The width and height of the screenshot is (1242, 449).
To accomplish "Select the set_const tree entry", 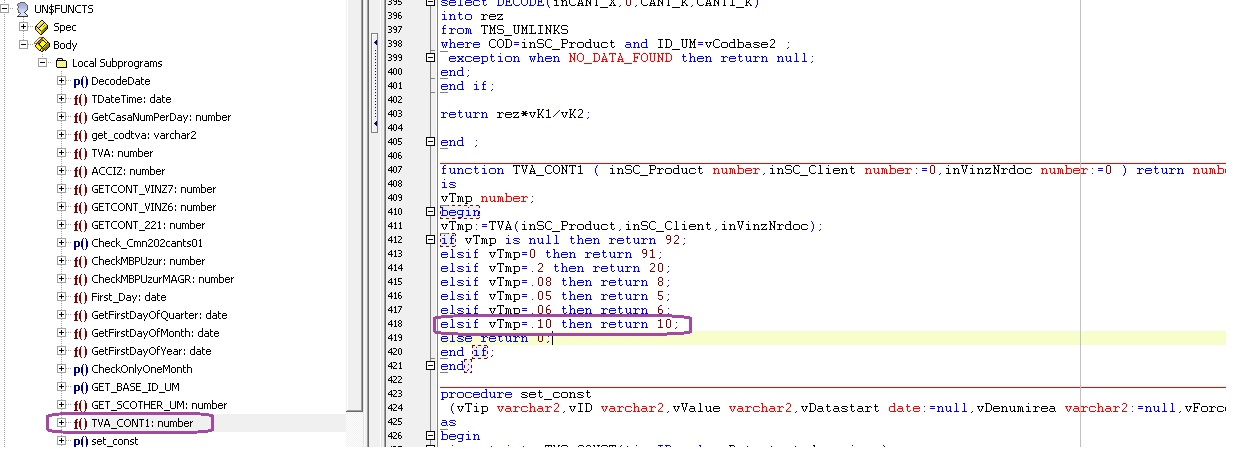I will pos(115,441).
